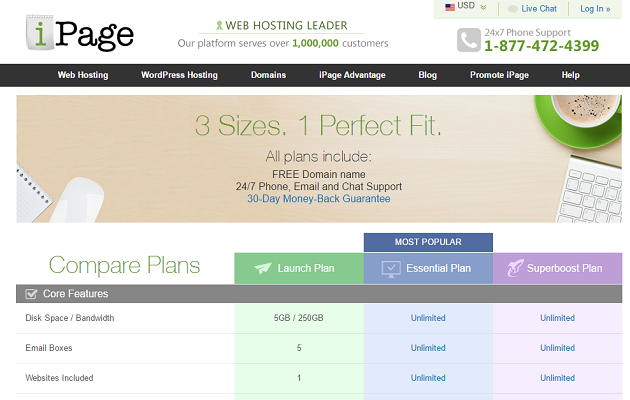Click the 5GB / 250GB cell
The height and width of the screenshot is (400, 630).
(299, 318)
